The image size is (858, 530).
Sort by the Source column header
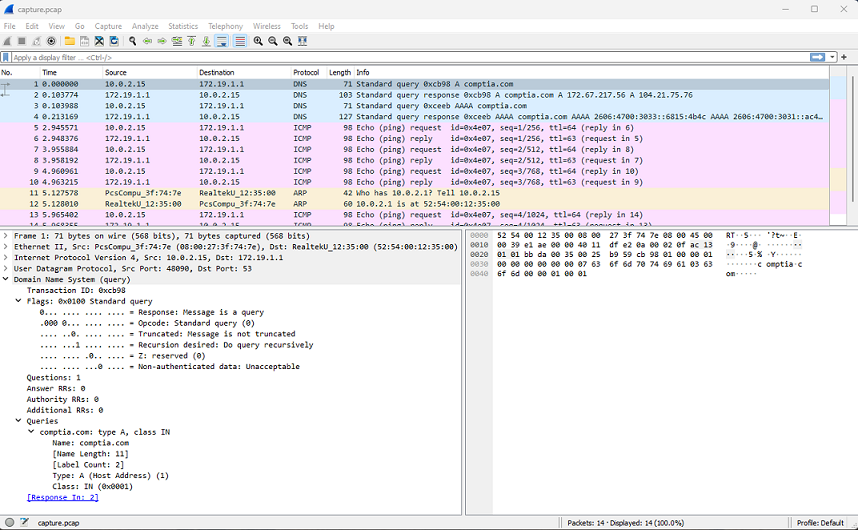coord(150,72)
